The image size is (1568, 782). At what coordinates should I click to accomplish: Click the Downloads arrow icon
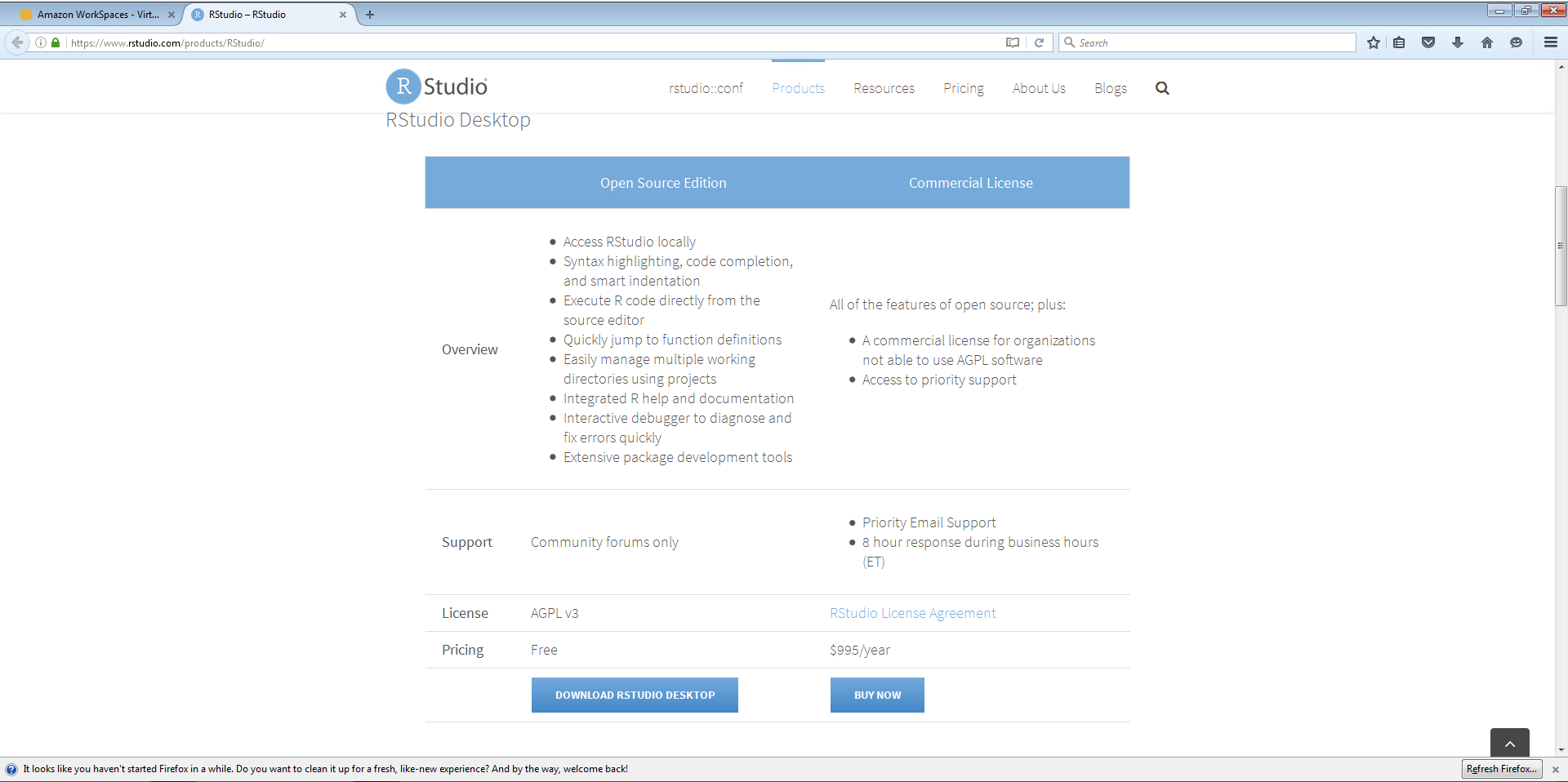point(1458,42)
